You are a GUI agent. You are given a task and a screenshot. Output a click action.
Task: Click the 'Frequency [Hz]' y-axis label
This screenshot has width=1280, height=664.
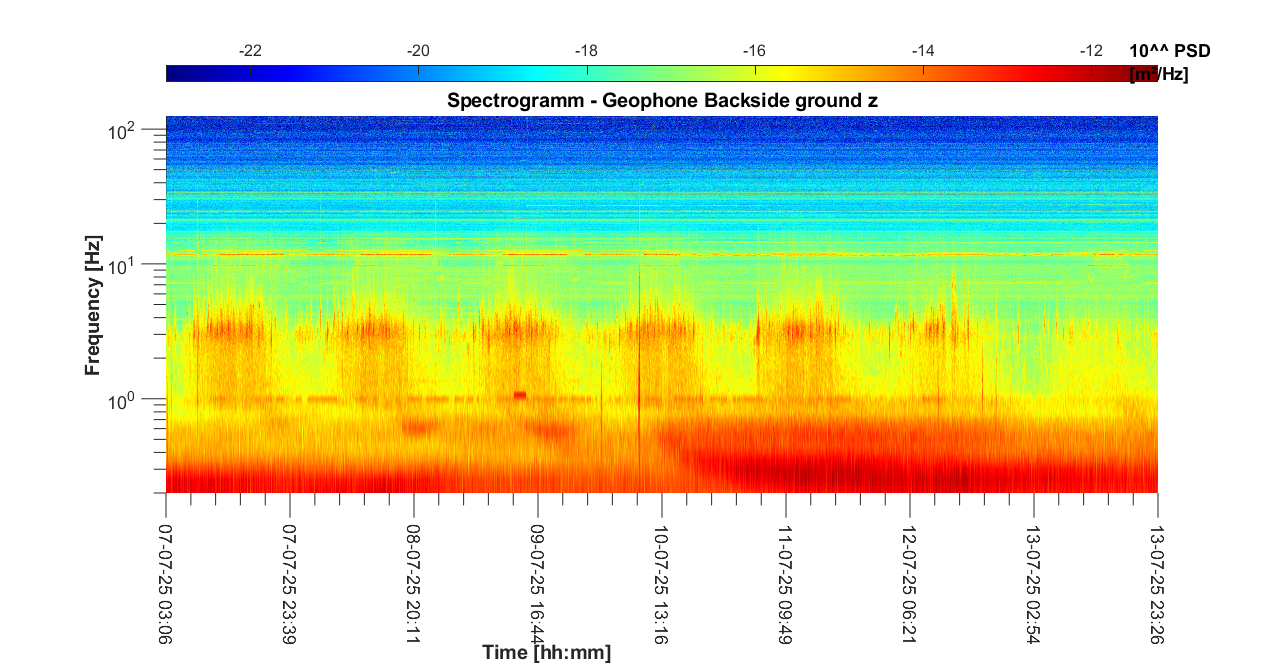pos(93,310)
